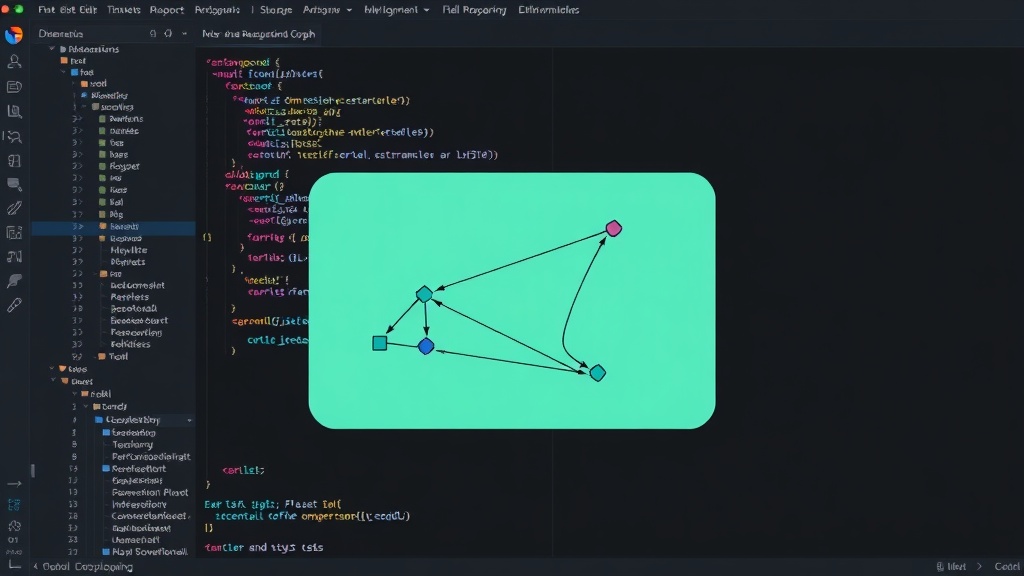Select the wrench icon in left sidebar
The height and width of the screenshot is (576, 1024).
pos(14,305)
